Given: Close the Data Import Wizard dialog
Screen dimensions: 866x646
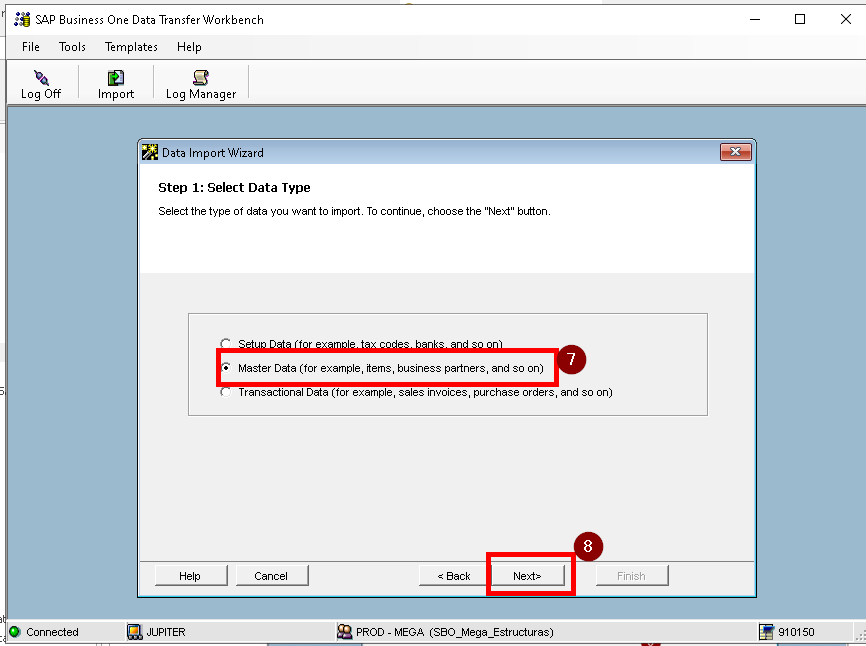Looking at the screenshot, I should pyautogui.click(x=736, y=152).
